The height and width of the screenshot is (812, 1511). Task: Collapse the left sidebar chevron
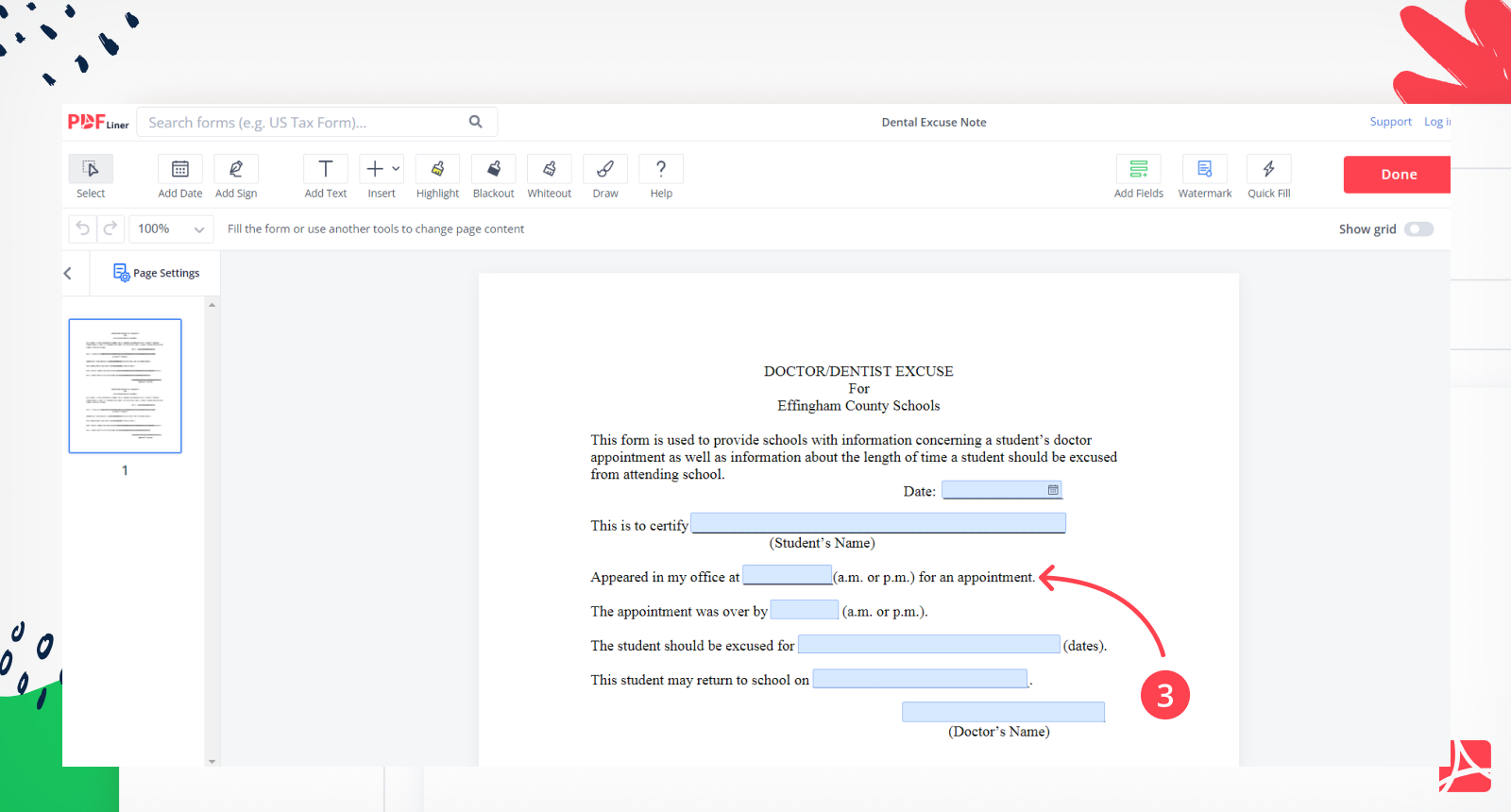(x=68, y=273)
